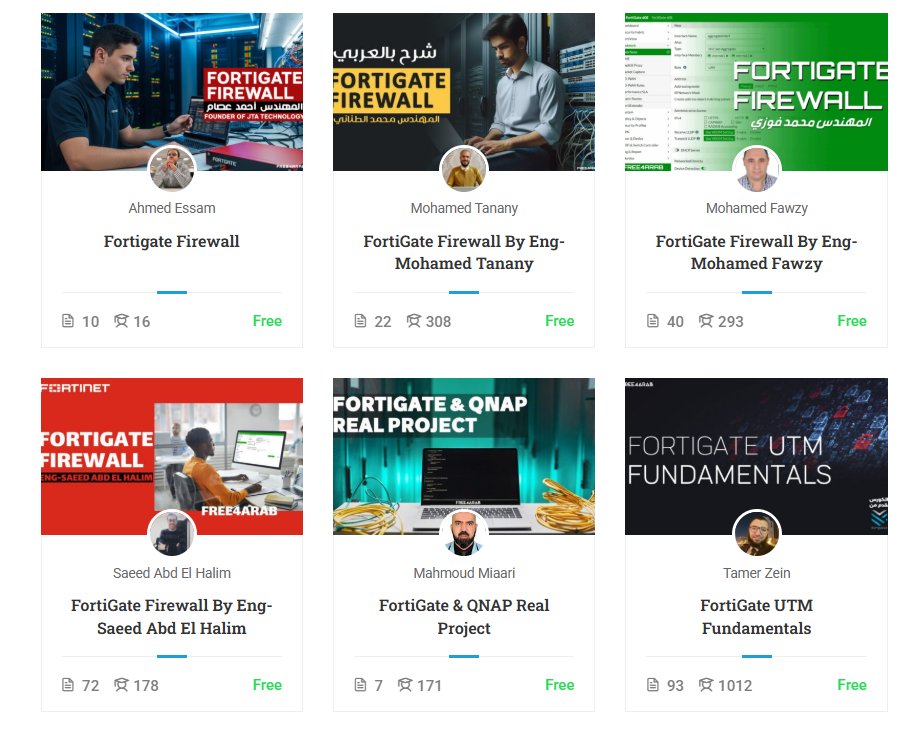This screenshot has width=901, height=729.
Task: Click the Saeed Abd El Halim instructor name
Action: pos(172,573)
